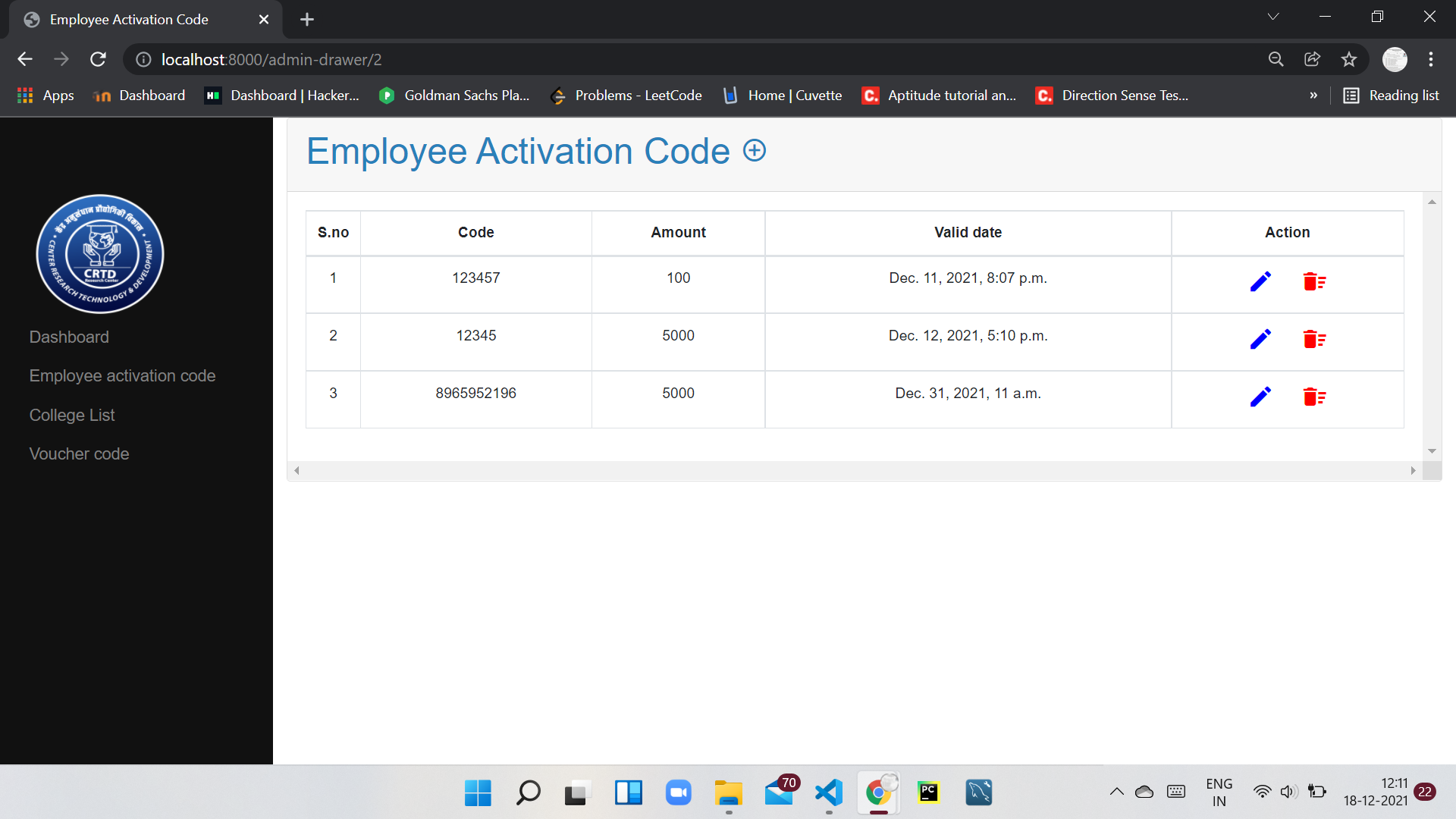Click the horizontal scrollbar of table panel
Screen dimensions: 1456x819
pyautogui.click(x=854, y=470)
